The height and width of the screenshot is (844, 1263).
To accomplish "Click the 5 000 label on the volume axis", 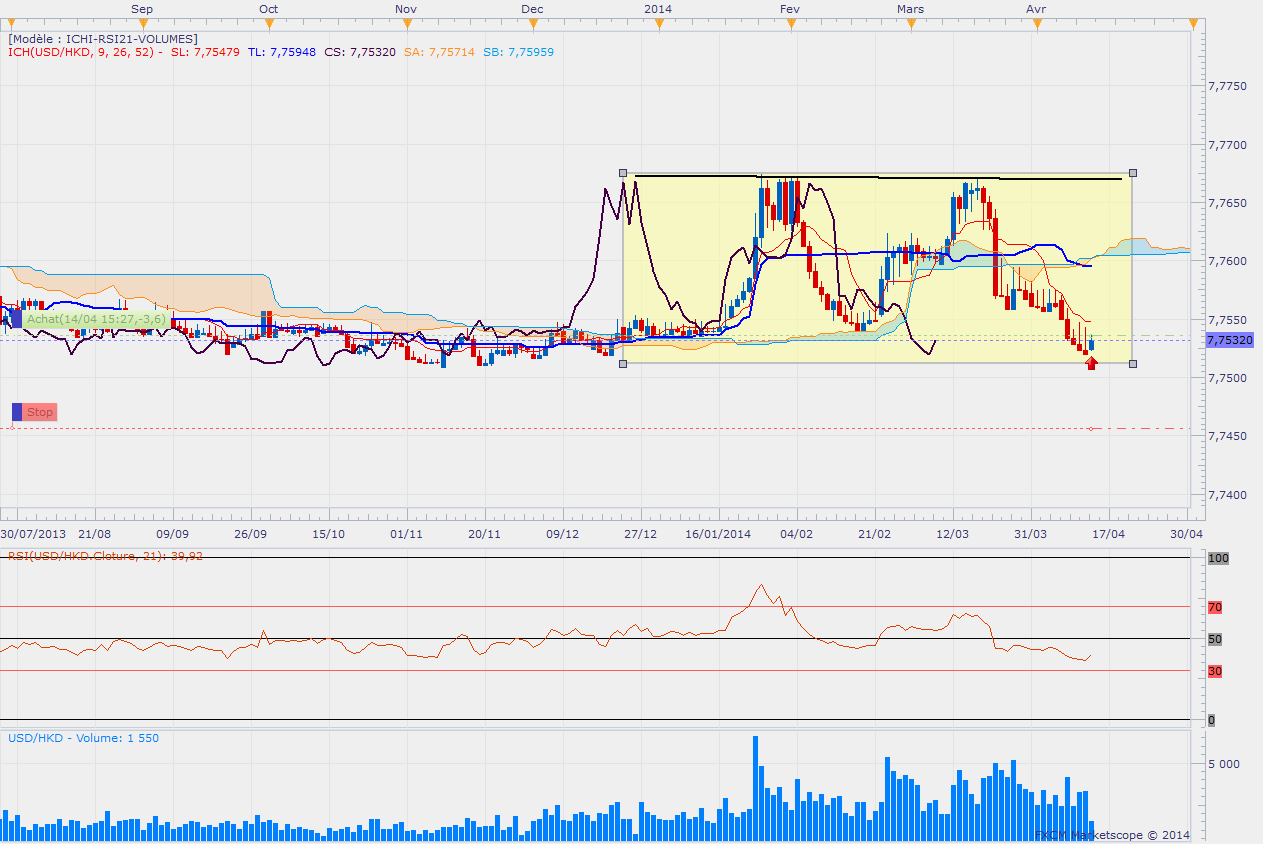I will click(1223, 763).
